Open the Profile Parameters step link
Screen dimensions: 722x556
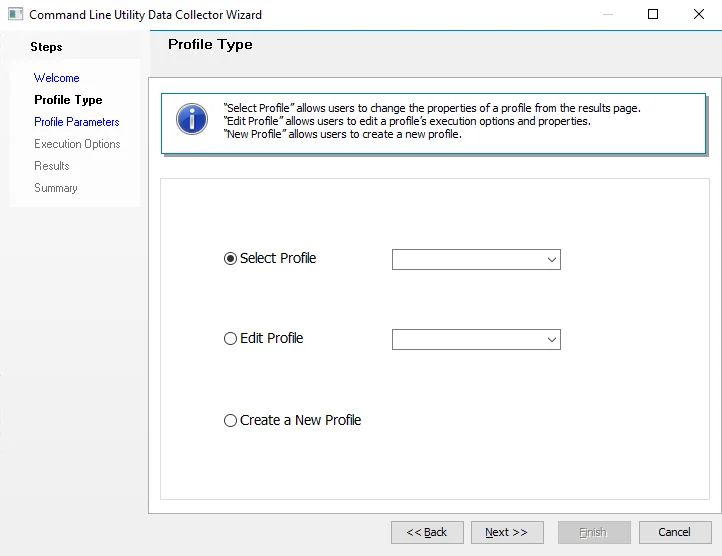[x=76, y=122]
